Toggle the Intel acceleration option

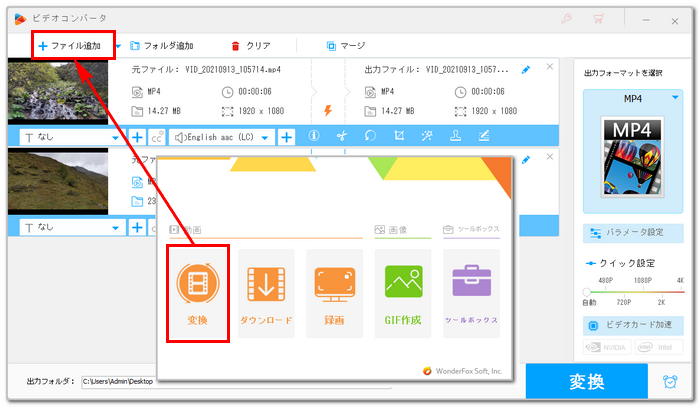coord(659,347)
